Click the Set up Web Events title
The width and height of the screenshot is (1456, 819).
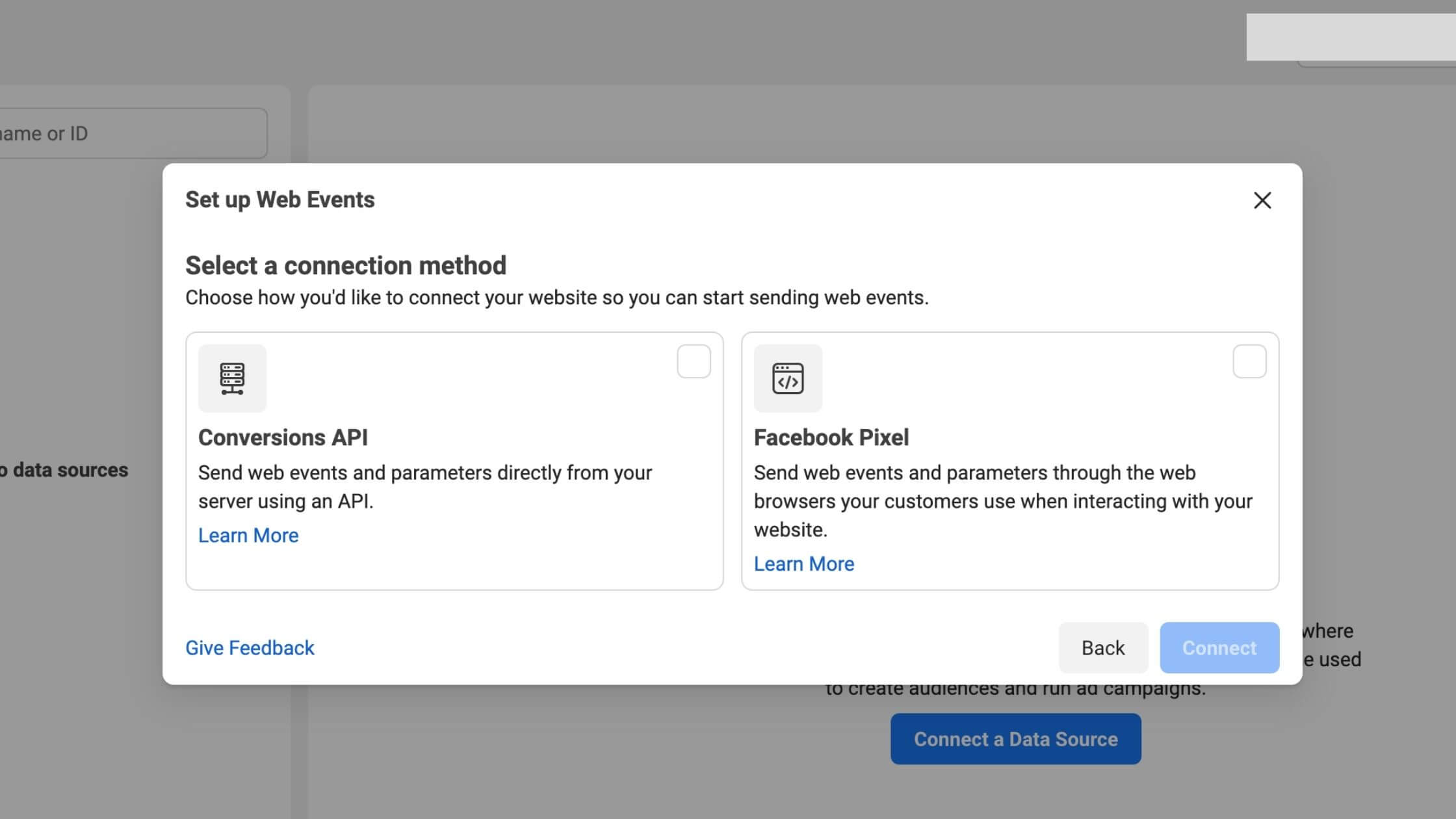point(280,200)
